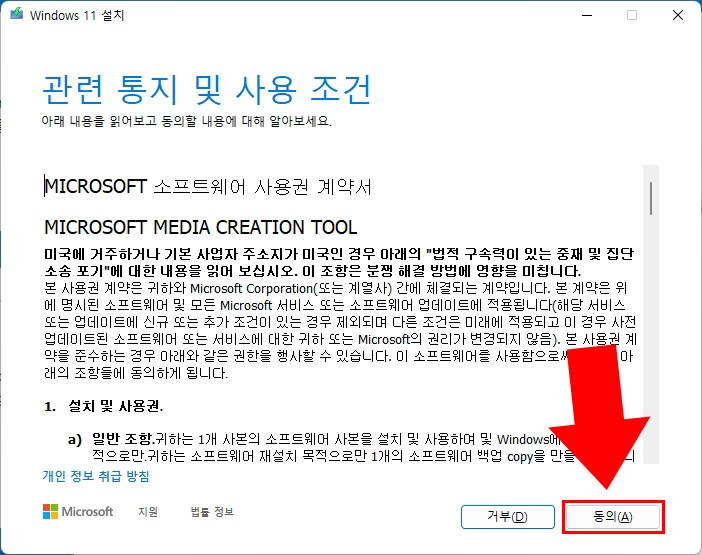Click the clause a) 일반 조항 text
The height and width of the screenshot is (555, 702).
111,439
